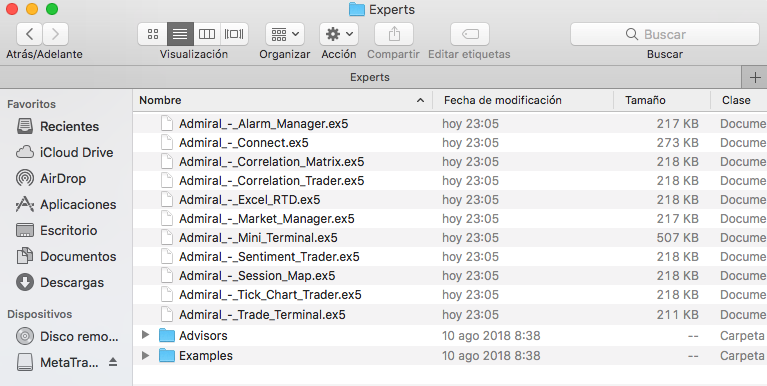Select the Examples folder icon
The image size is (767, 386).
[x=167, y=355]
